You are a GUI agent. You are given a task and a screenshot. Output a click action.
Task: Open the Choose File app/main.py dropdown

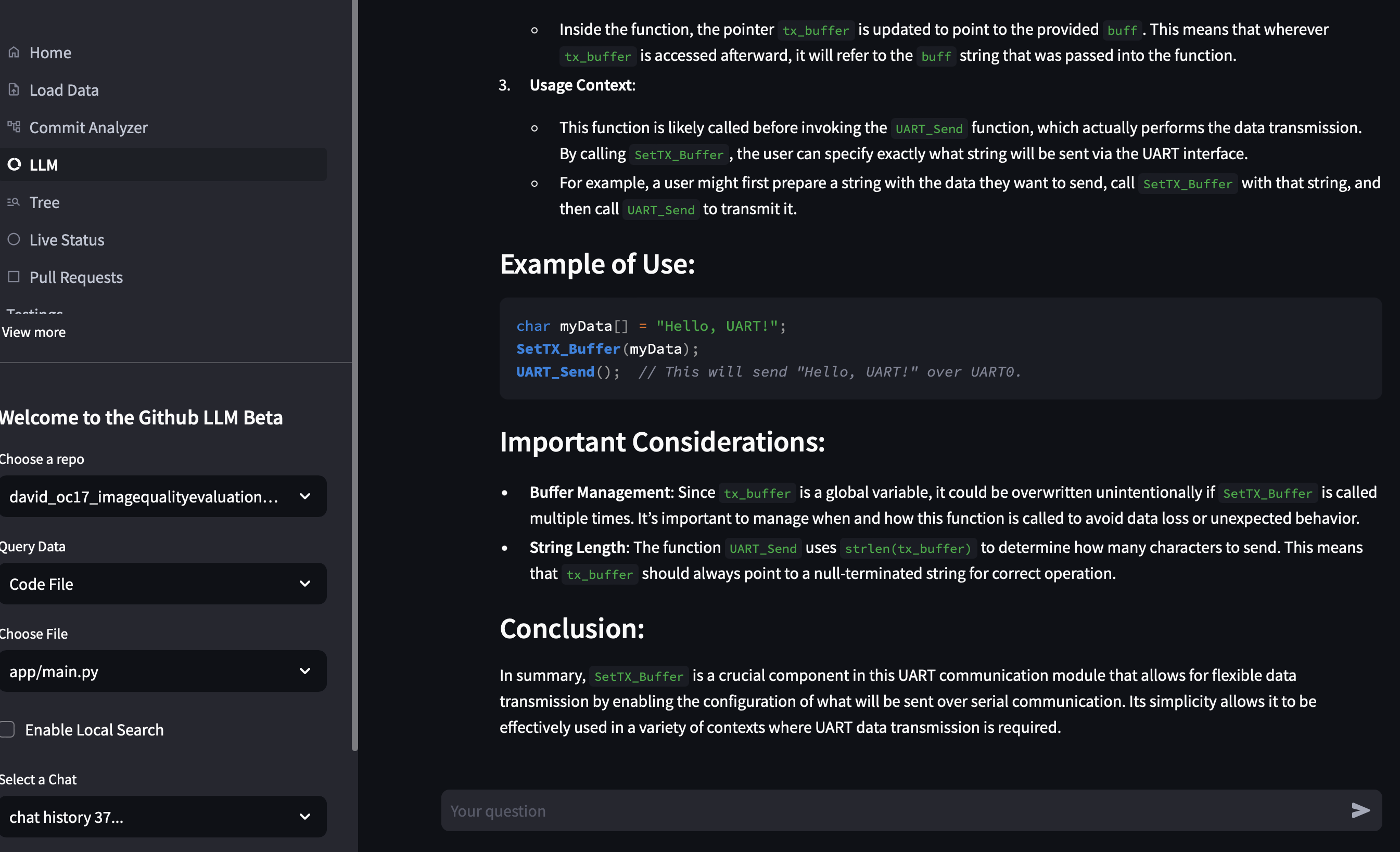pyautogui.click(x=162, y=672)
